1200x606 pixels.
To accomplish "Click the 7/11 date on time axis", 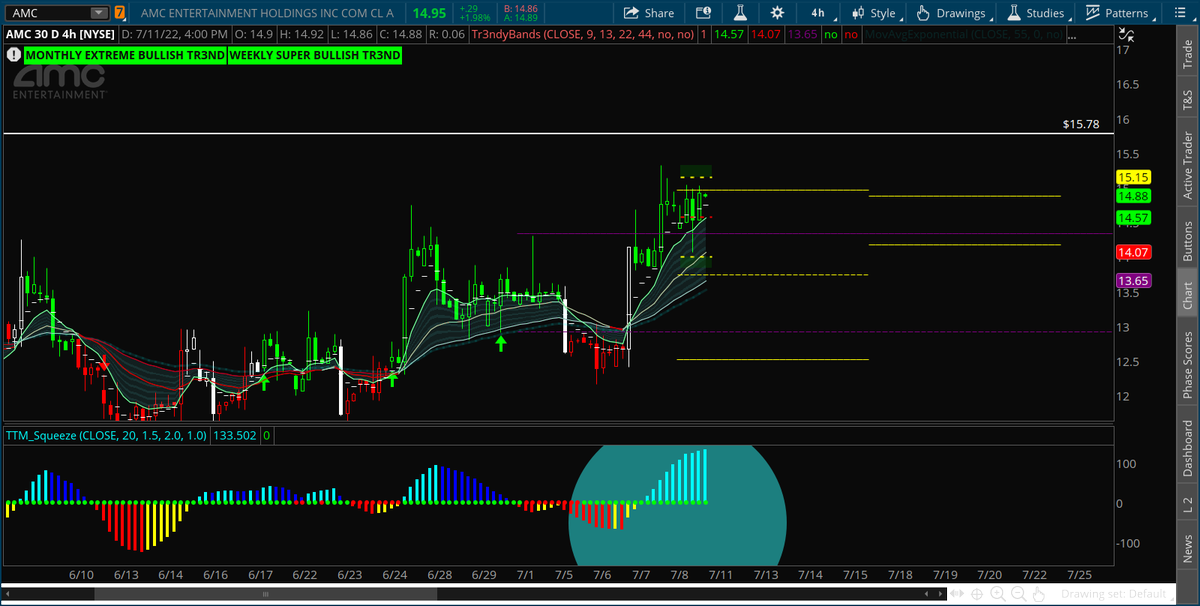I will 720,575.
